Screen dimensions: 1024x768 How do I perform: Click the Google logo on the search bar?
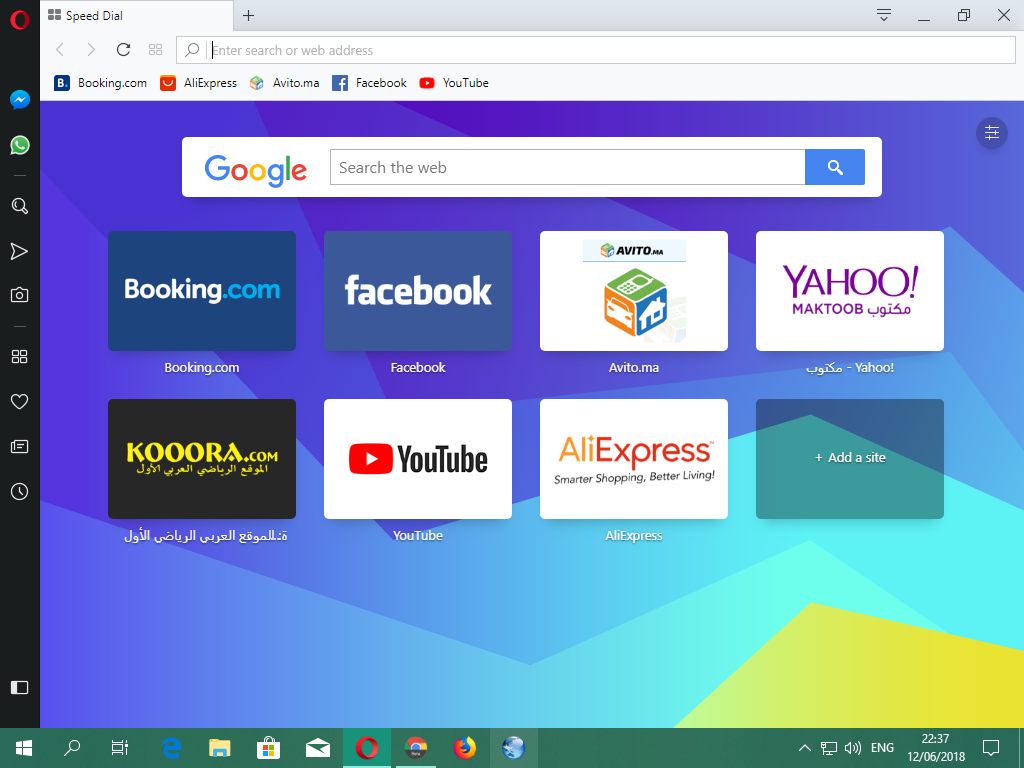tap(255, 170)
